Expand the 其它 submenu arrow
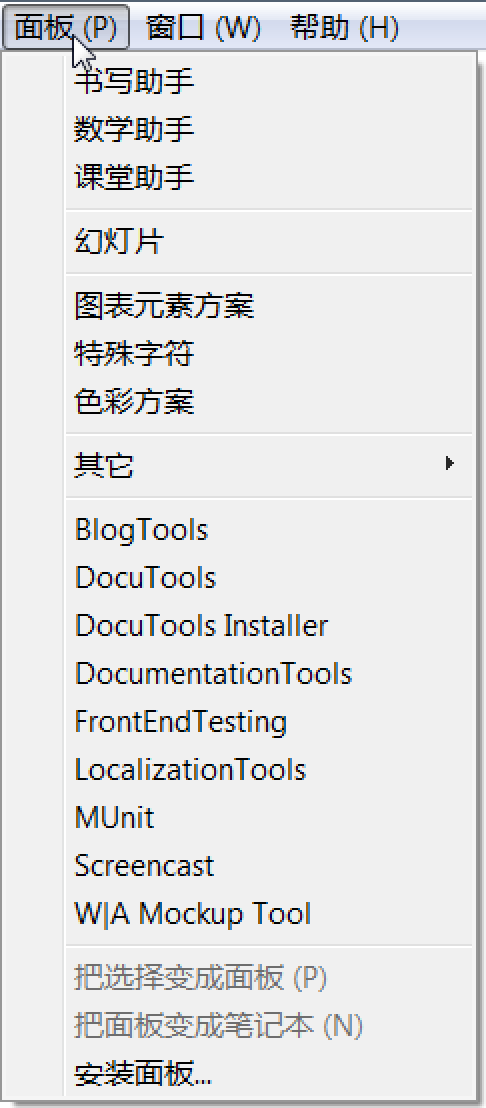This screenshot has width=486, height=1108. pyautogui.click(x=449, y=464)
